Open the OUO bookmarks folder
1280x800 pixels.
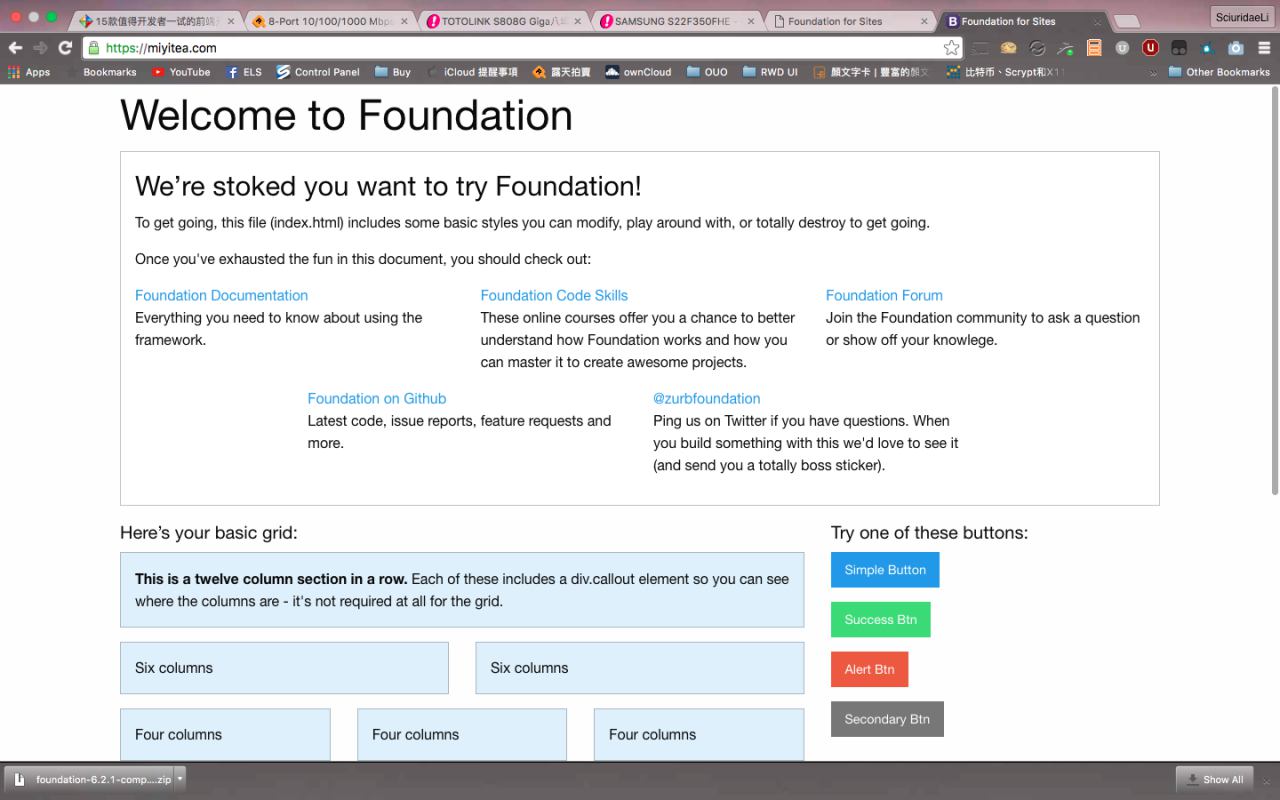pyautogui.click(x=707, y=72)
